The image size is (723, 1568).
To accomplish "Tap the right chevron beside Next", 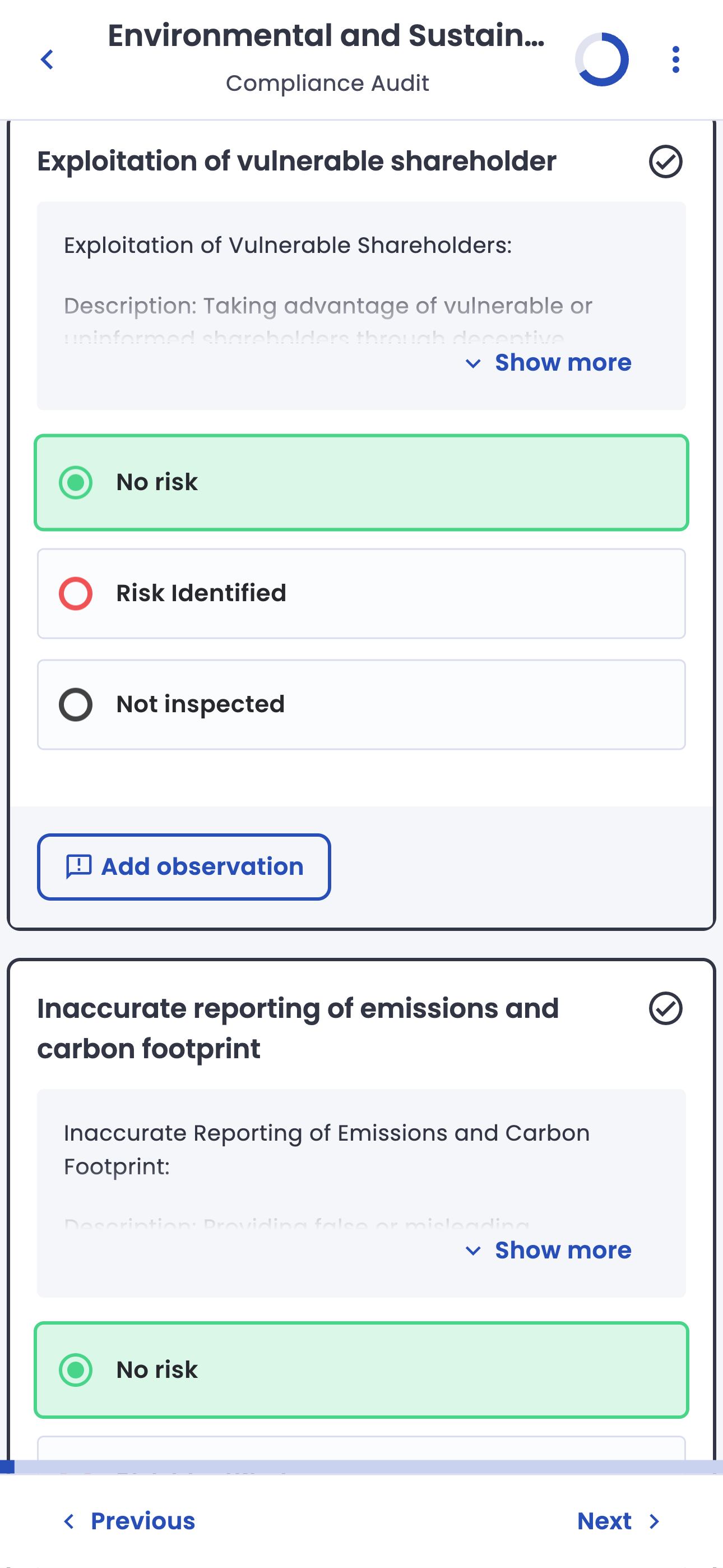I will [654, 1521].
